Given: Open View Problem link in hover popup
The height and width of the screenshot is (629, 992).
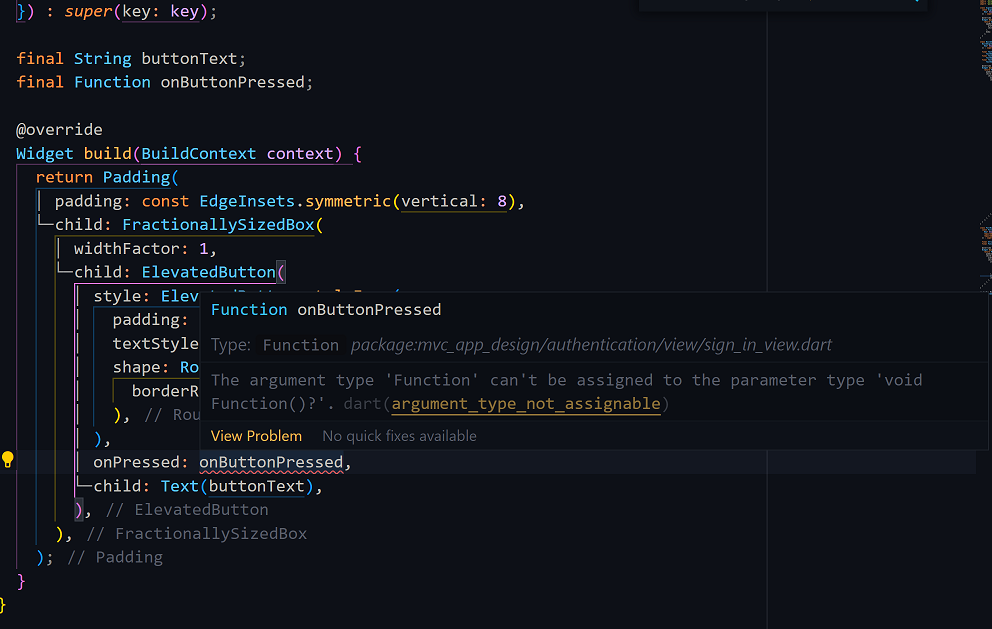Looking at the screenshot, I should click(x=256, y=436).
